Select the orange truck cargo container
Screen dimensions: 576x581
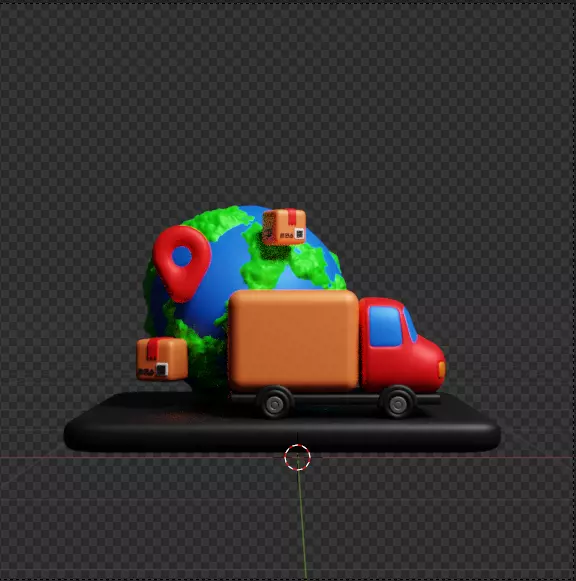293,340
